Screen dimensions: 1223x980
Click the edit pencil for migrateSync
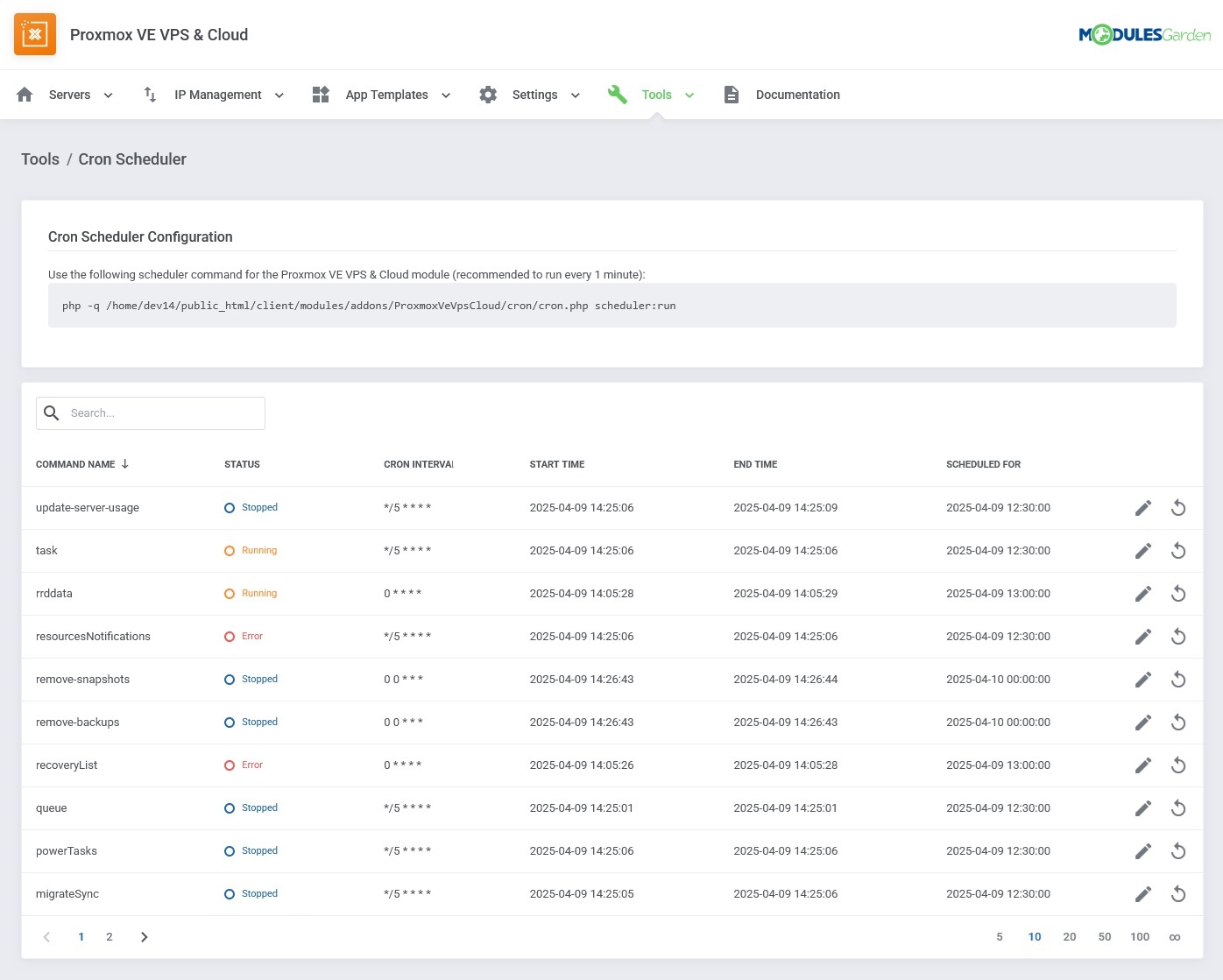pyautogui.click(x=1142, y=894)
